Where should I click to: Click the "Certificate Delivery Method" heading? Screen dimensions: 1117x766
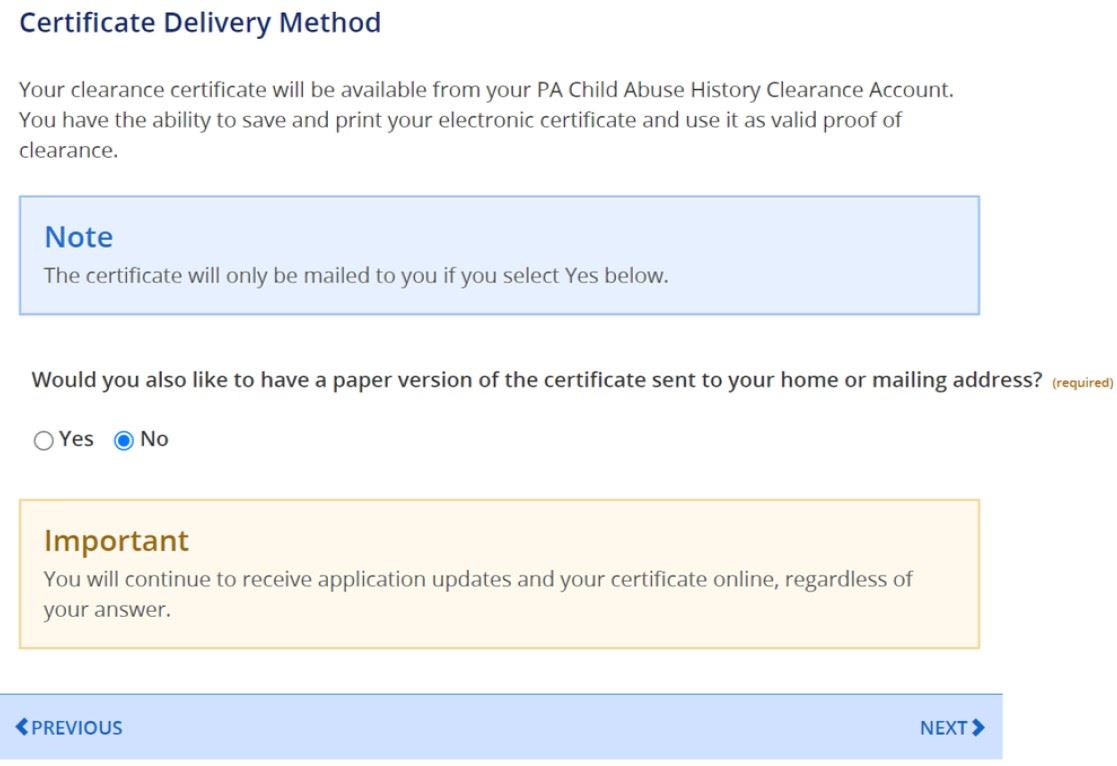[x=200, y=22]
